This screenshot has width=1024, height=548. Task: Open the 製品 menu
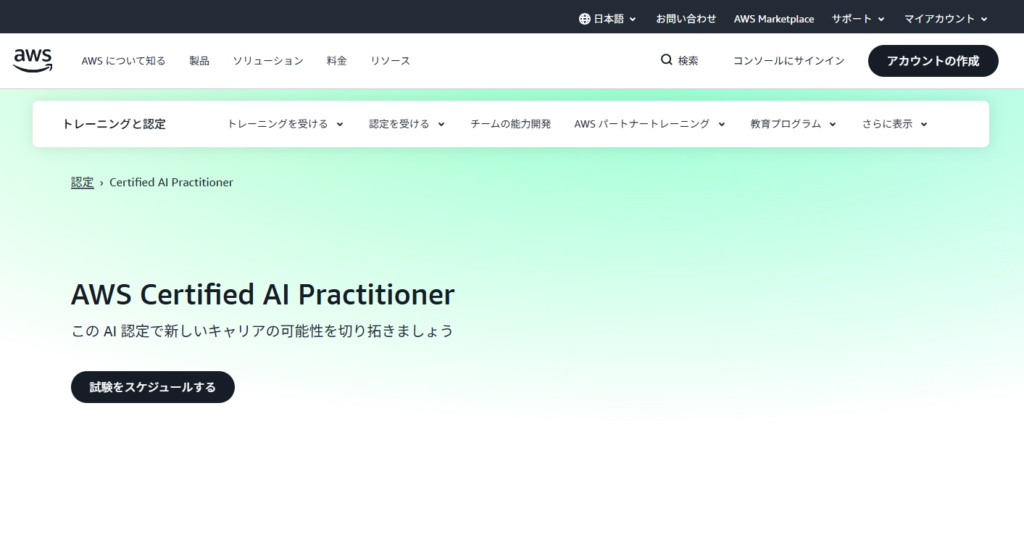(x=199, y=61)
